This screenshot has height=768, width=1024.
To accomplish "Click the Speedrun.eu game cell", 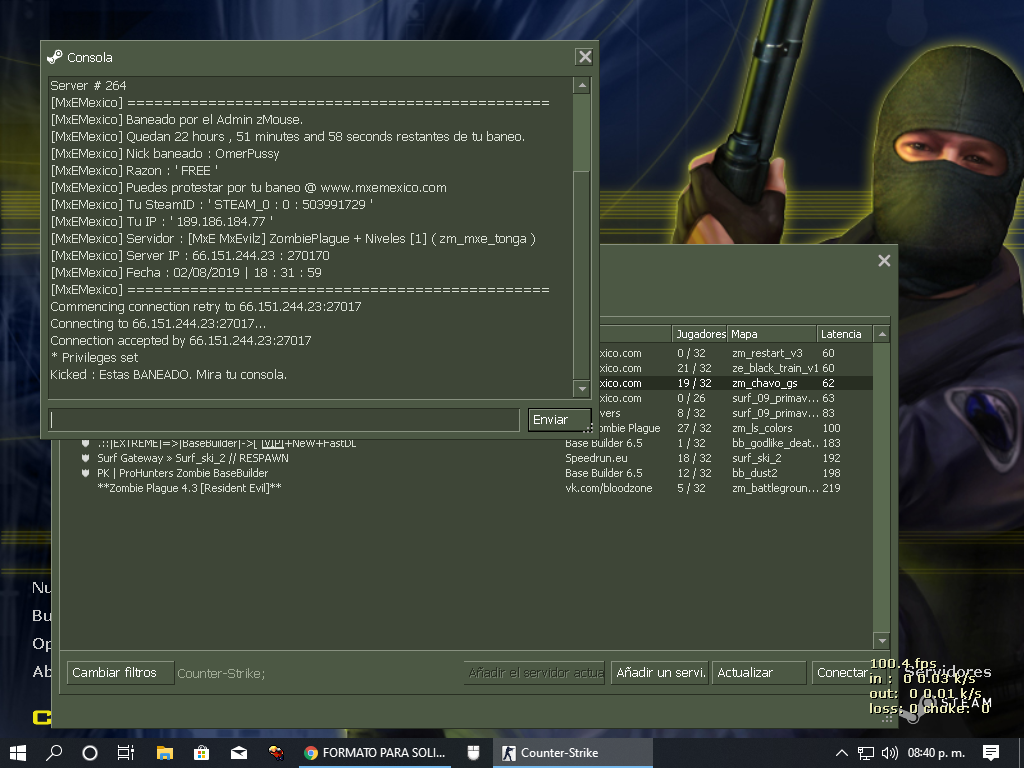I will [596, 458].
